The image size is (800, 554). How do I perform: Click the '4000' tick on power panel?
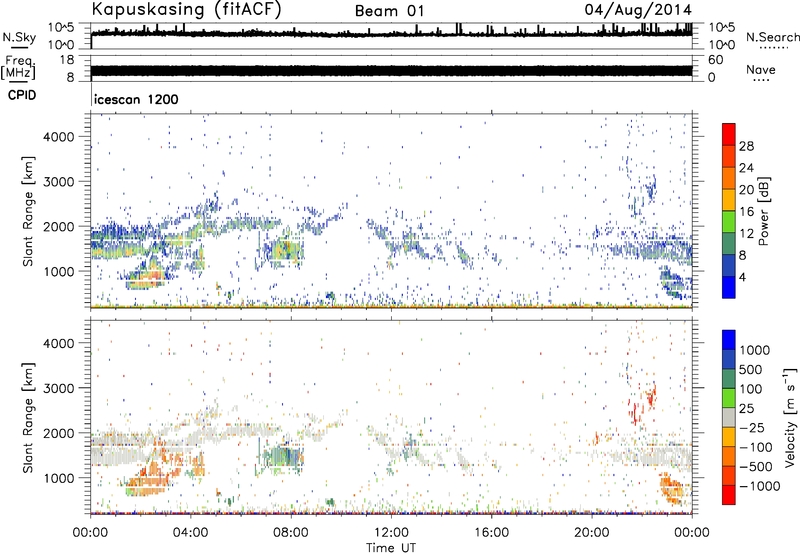point(59,137)
